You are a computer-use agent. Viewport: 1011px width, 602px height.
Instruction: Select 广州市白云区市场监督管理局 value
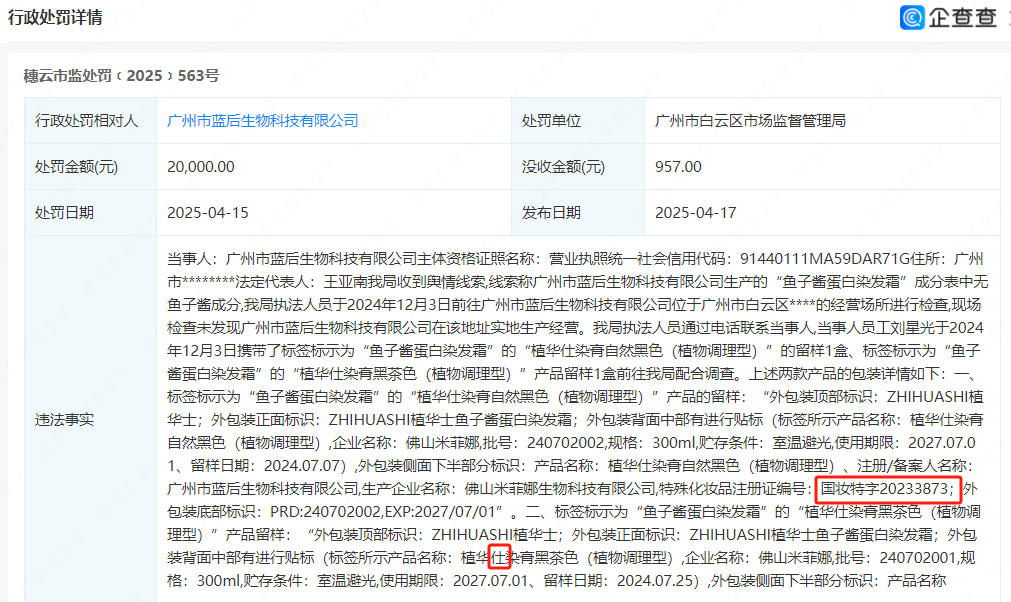coord(750,121)
